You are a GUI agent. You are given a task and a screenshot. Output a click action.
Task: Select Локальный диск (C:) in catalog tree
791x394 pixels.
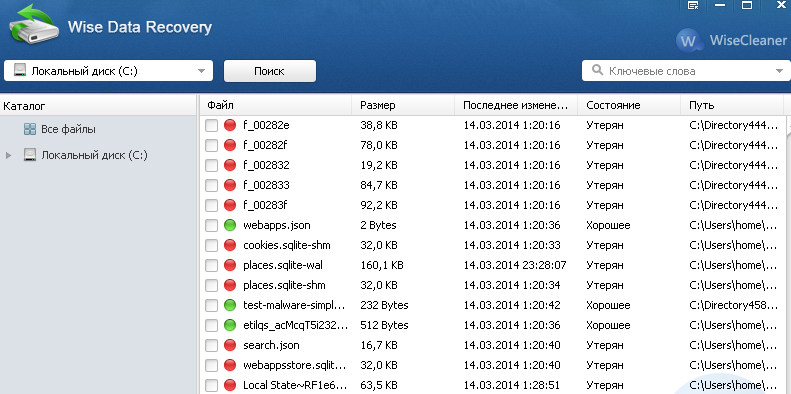click(94, 155)
